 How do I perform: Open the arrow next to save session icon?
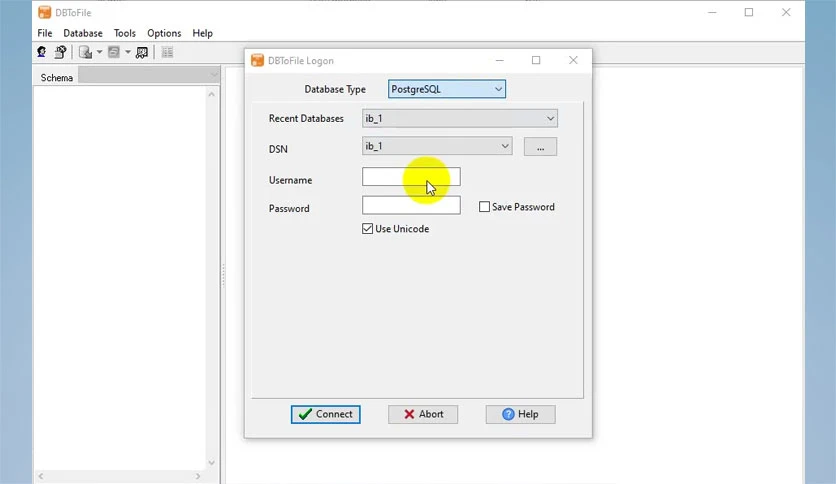pyautogui.click(x=128, y=52)
